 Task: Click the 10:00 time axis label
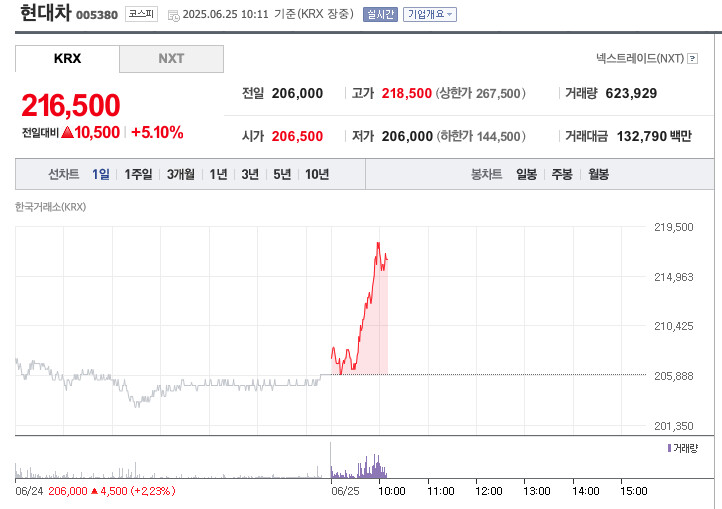tap(392, 491)
